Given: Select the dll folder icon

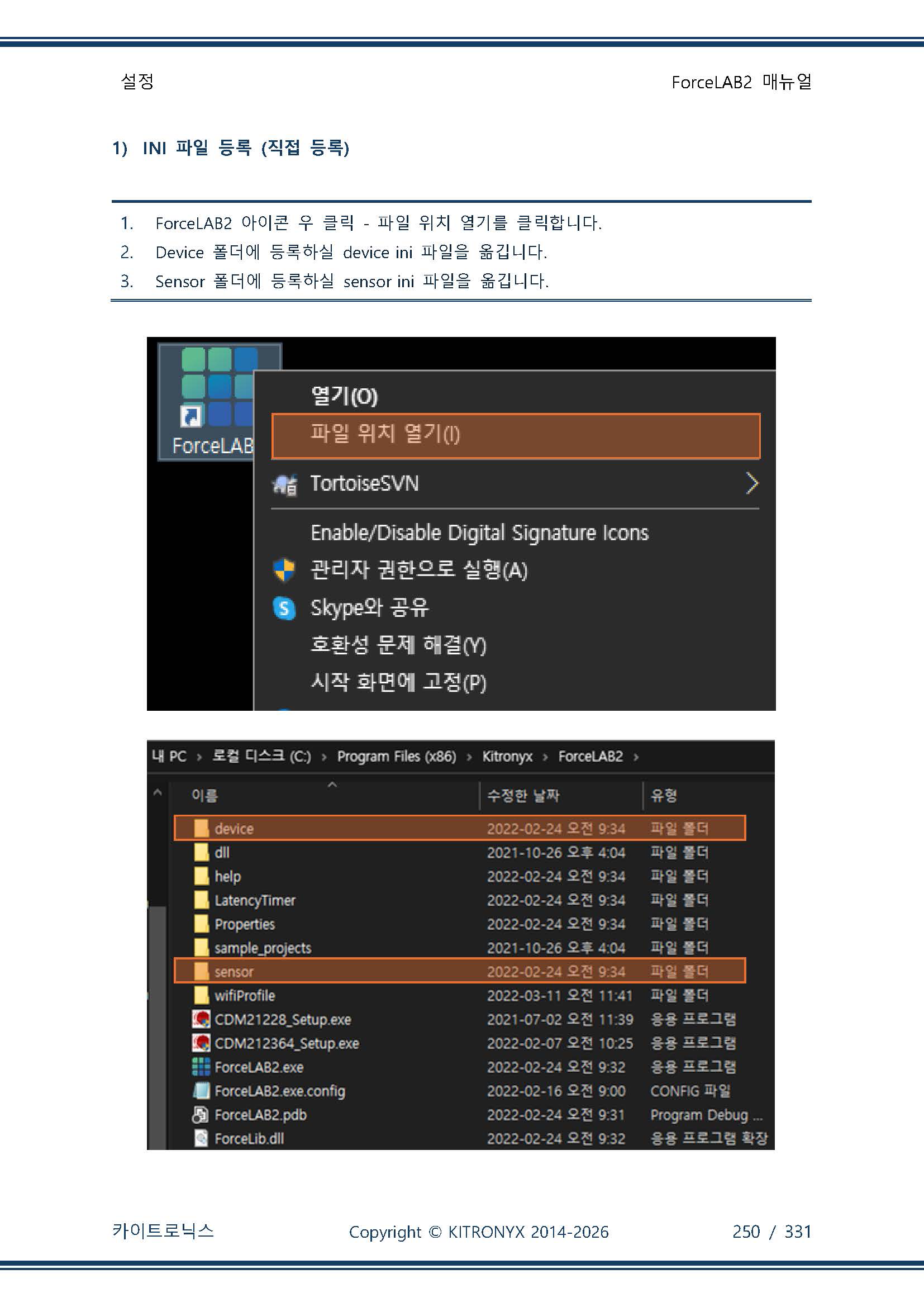Looking at the screenshot, I should point(201,852).
